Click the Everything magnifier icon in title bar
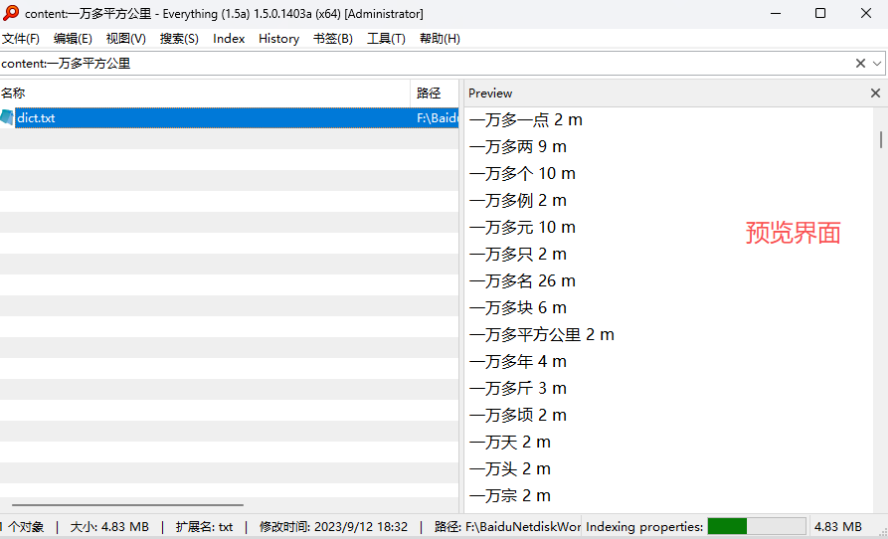Image resolution: width=888 pixels, height=539 pixels. 10,13
